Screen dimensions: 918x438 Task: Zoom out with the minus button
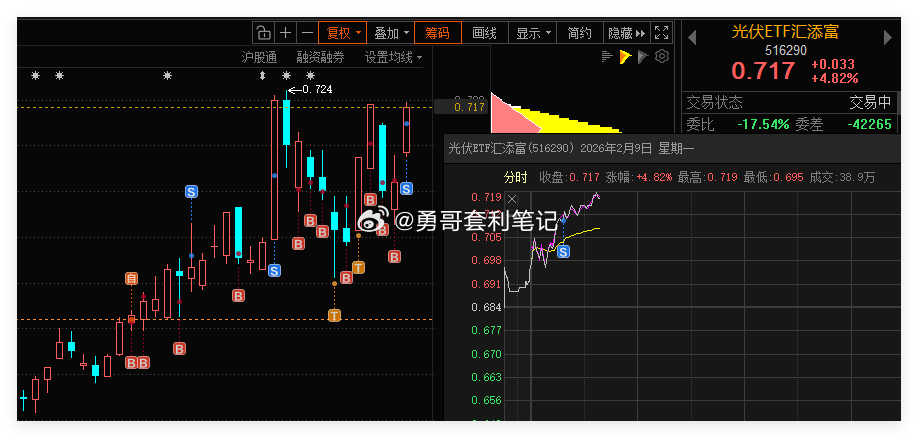point(307,33)
